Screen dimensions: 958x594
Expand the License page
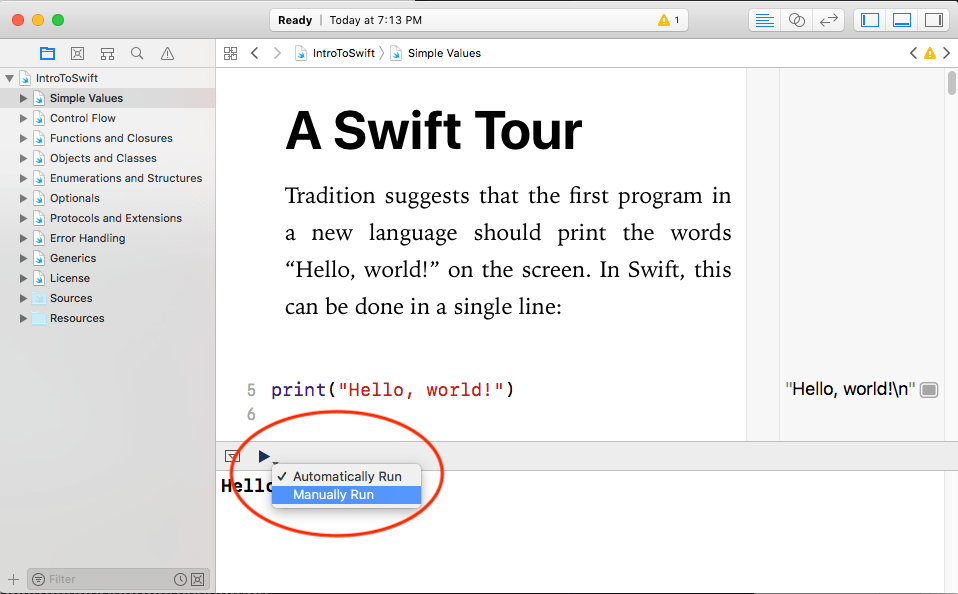click(23, 278)
